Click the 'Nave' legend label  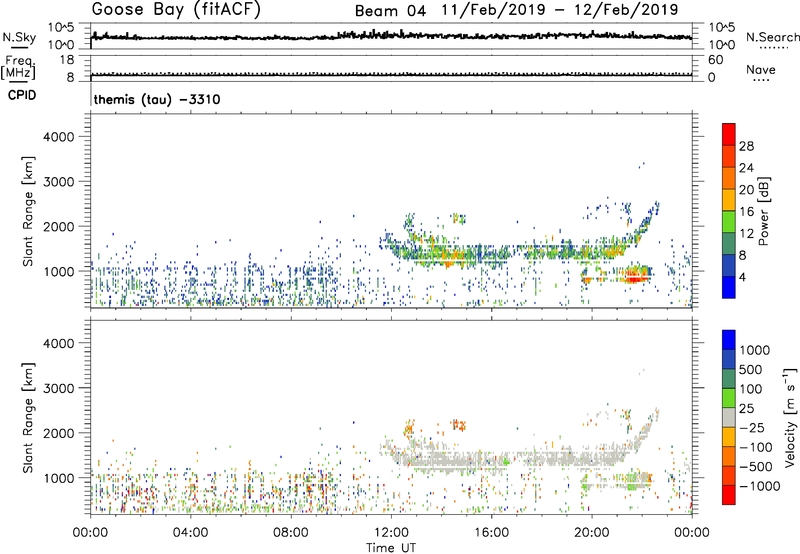point(761,69)
